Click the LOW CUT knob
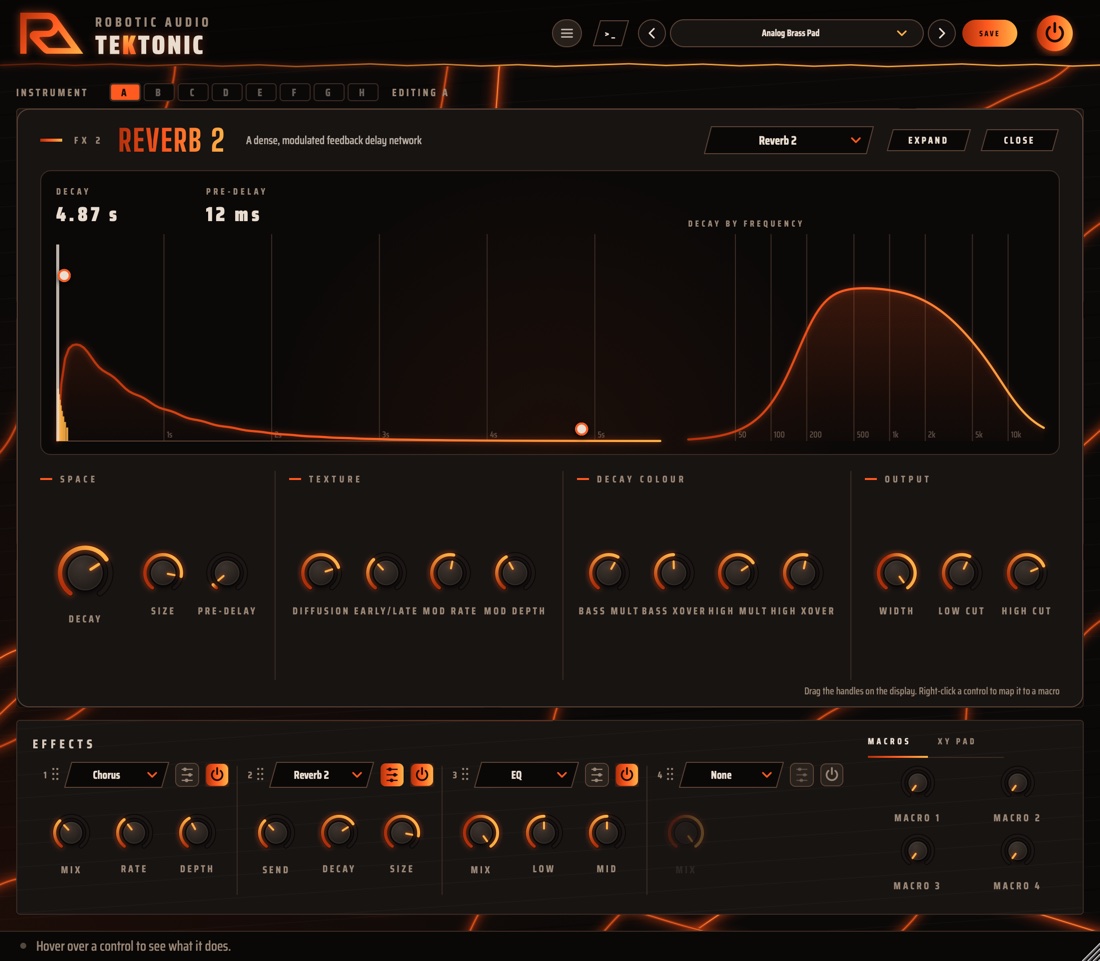Image resolution: width=1100 pixels, height=961 pixels. 961,572
